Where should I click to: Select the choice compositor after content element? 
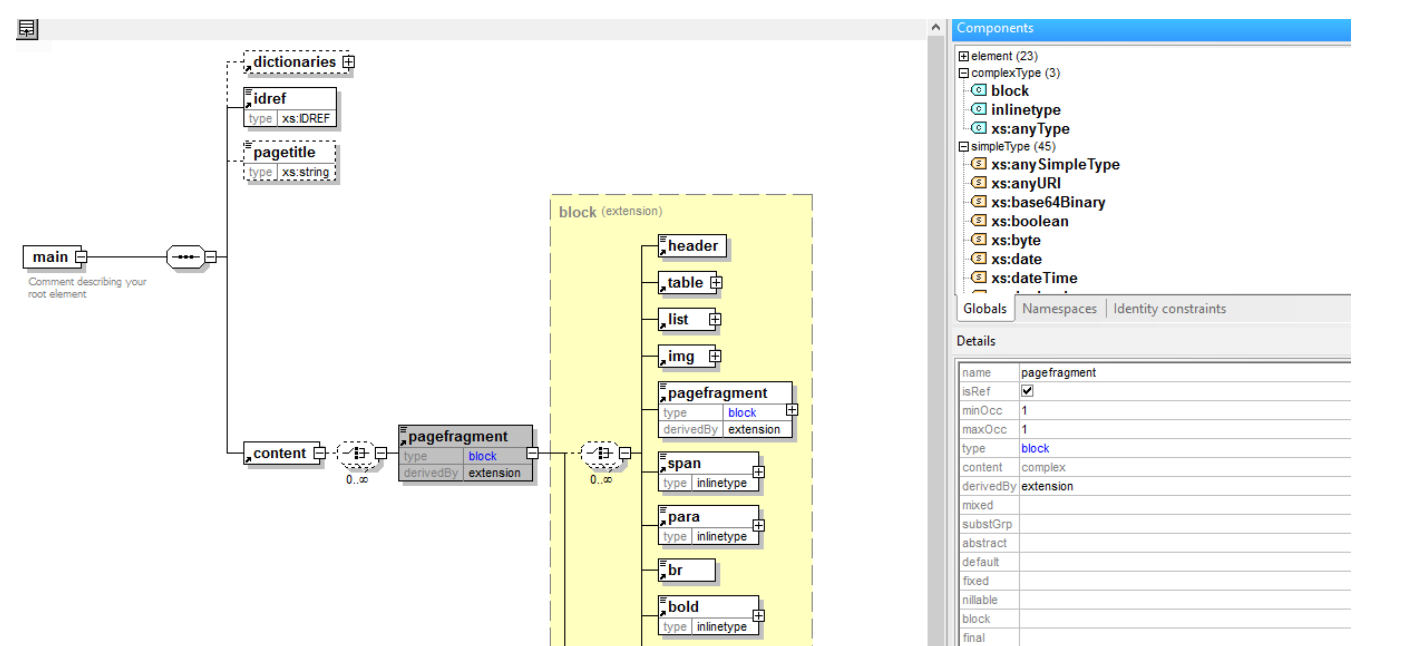coord(355,453)
